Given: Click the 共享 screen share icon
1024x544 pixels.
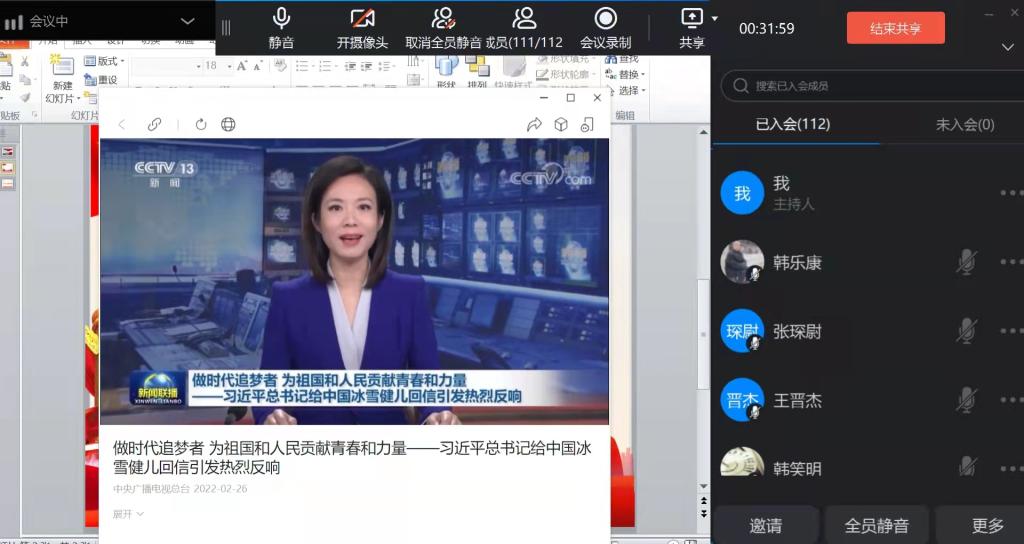Looking at the screenshot, I should (691, 19).
